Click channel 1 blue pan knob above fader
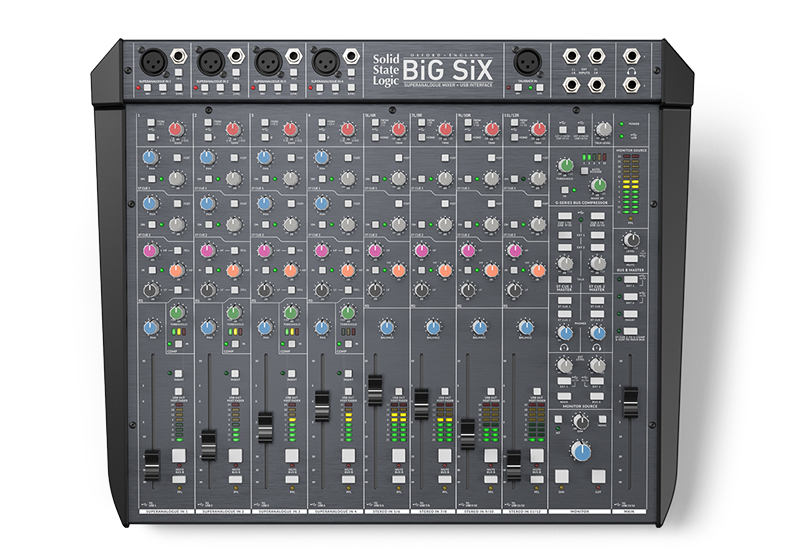 coord(151,327)
